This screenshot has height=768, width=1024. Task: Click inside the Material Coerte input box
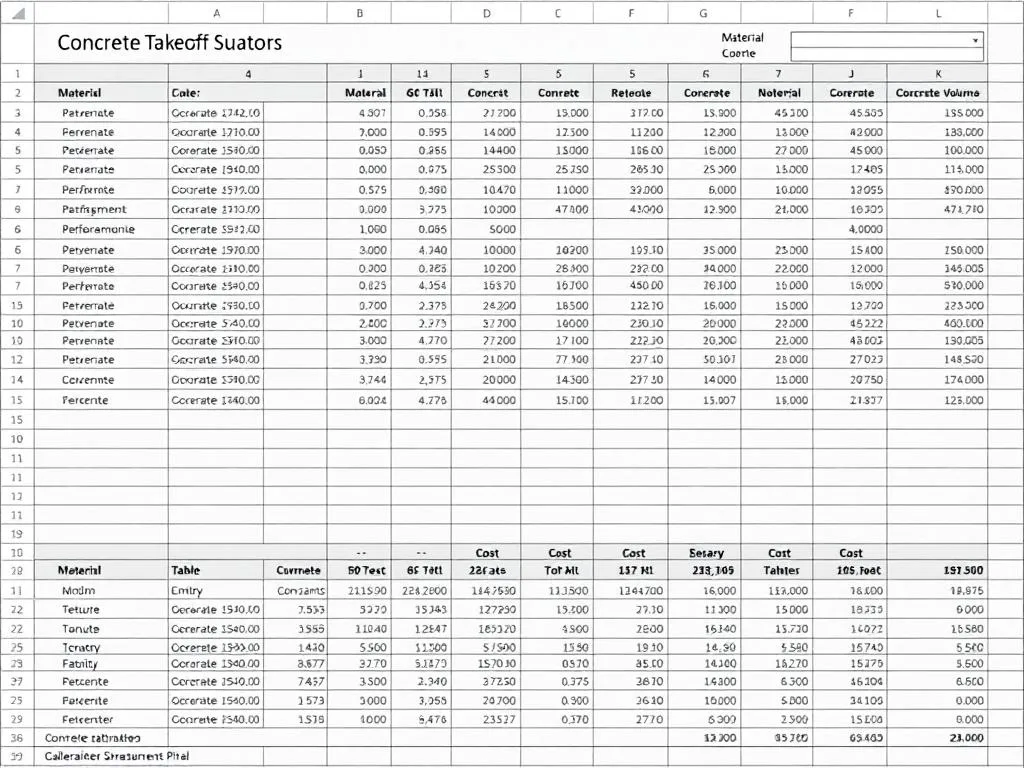click(880, 42)
